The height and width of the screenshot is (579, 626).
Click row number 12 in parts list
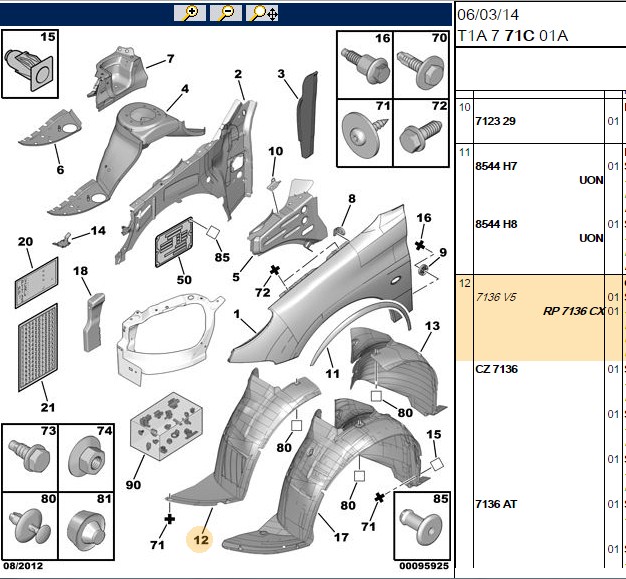(465, 284)
